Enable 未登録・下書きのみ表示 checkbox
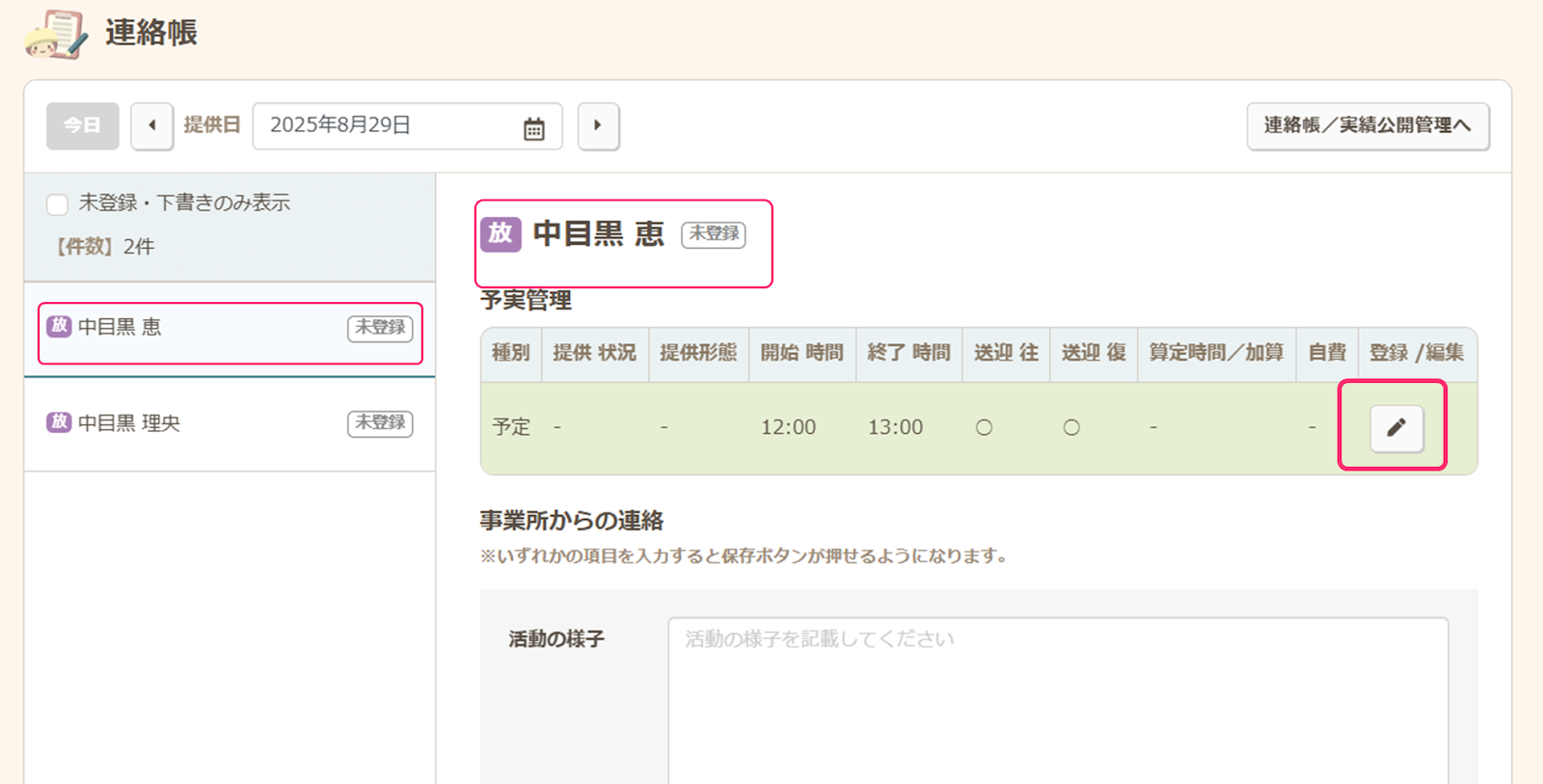Viewport: 1543px width, 784px height. [58, 204]
